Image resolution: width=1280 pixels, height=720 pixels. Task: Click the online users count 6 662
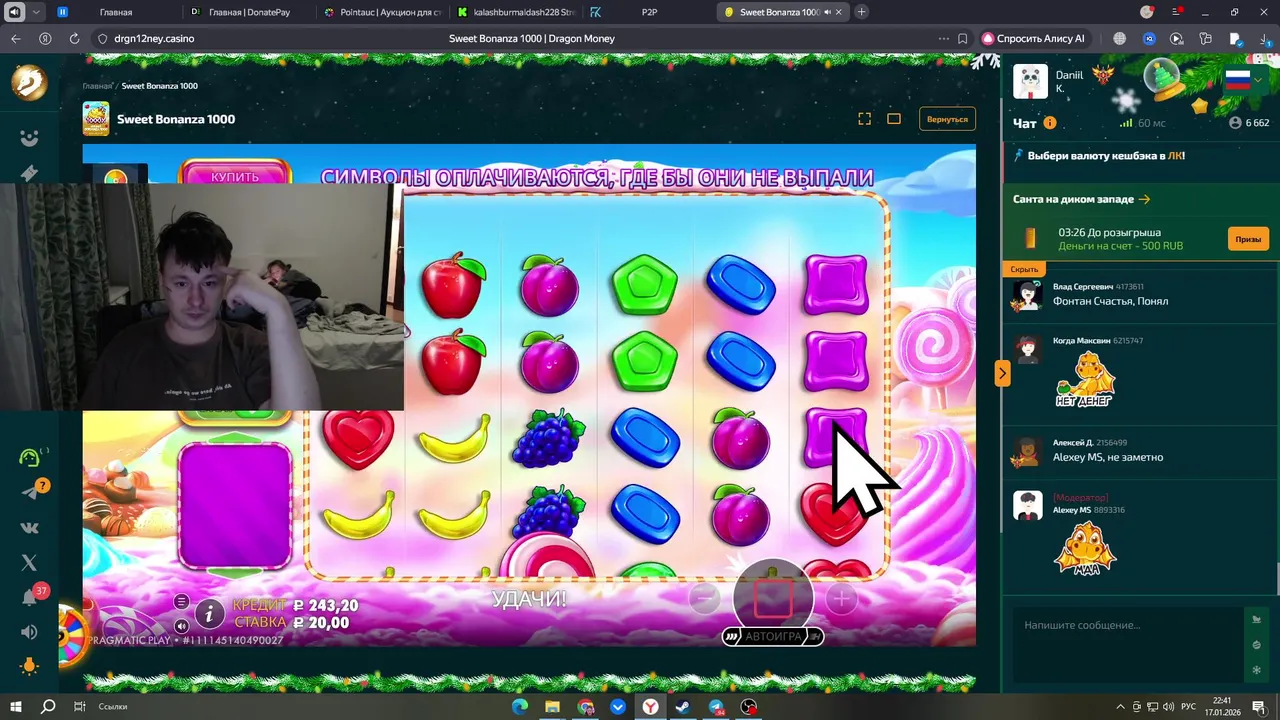[x=1249, y=123]
